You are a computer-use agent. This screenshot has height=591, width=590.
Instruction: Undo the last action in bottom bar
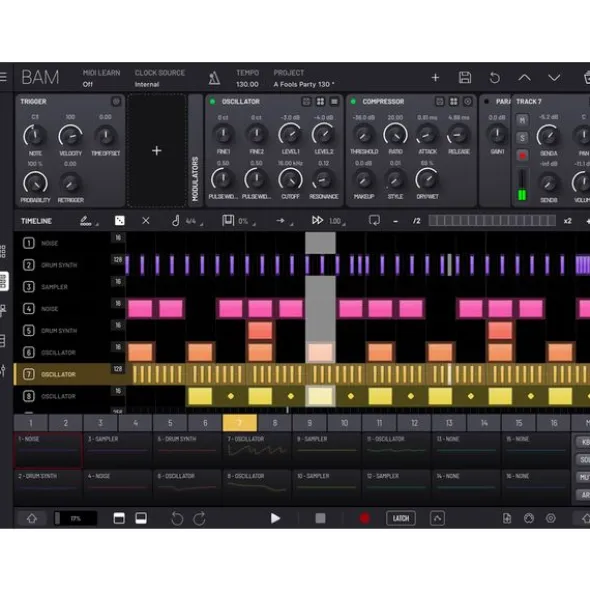(x=177, y=518)
